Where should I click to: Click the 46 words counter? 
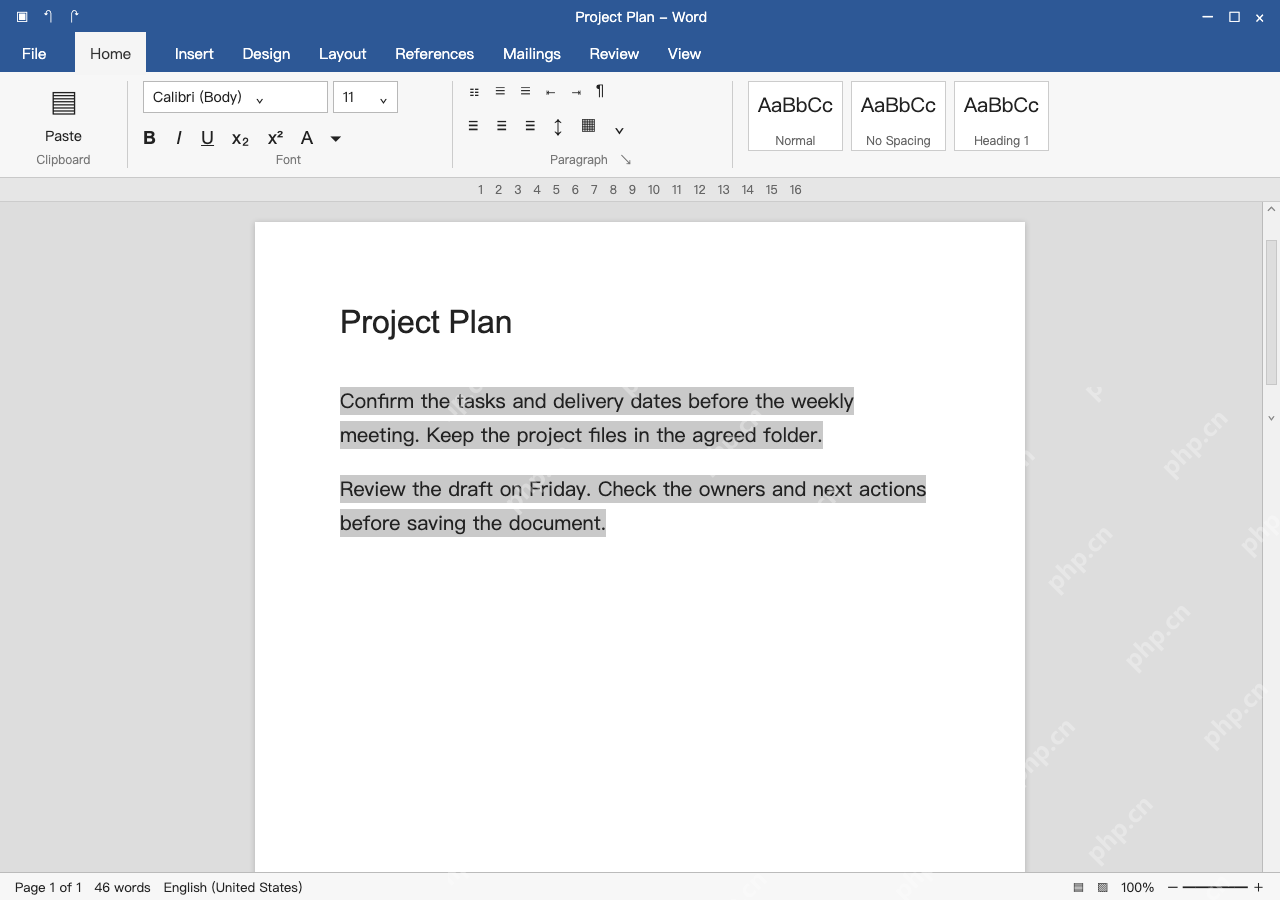(122, 888)
